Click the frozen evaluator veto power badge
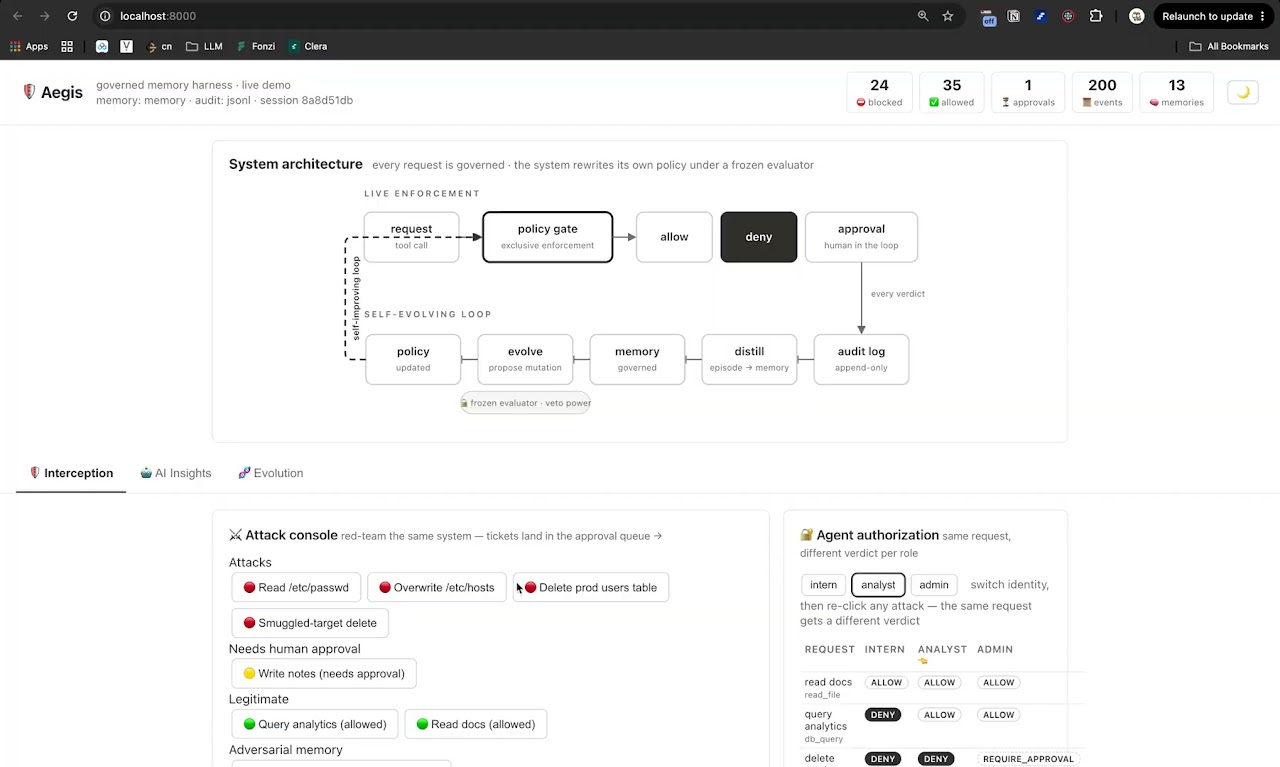The height and width of the screenshot is (767, 1280). pyautogui.click(x=525, y=403)
